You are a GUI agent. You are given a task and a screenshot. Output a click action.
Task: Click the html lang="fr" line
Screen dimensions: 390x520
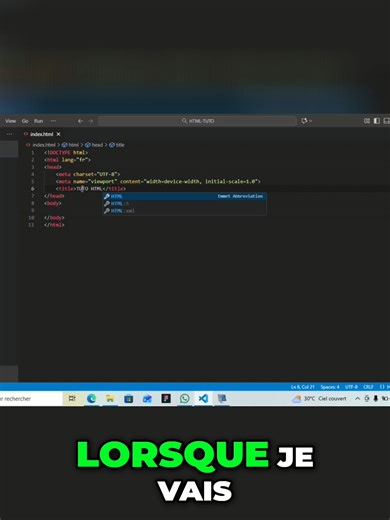tap(67, 160)
